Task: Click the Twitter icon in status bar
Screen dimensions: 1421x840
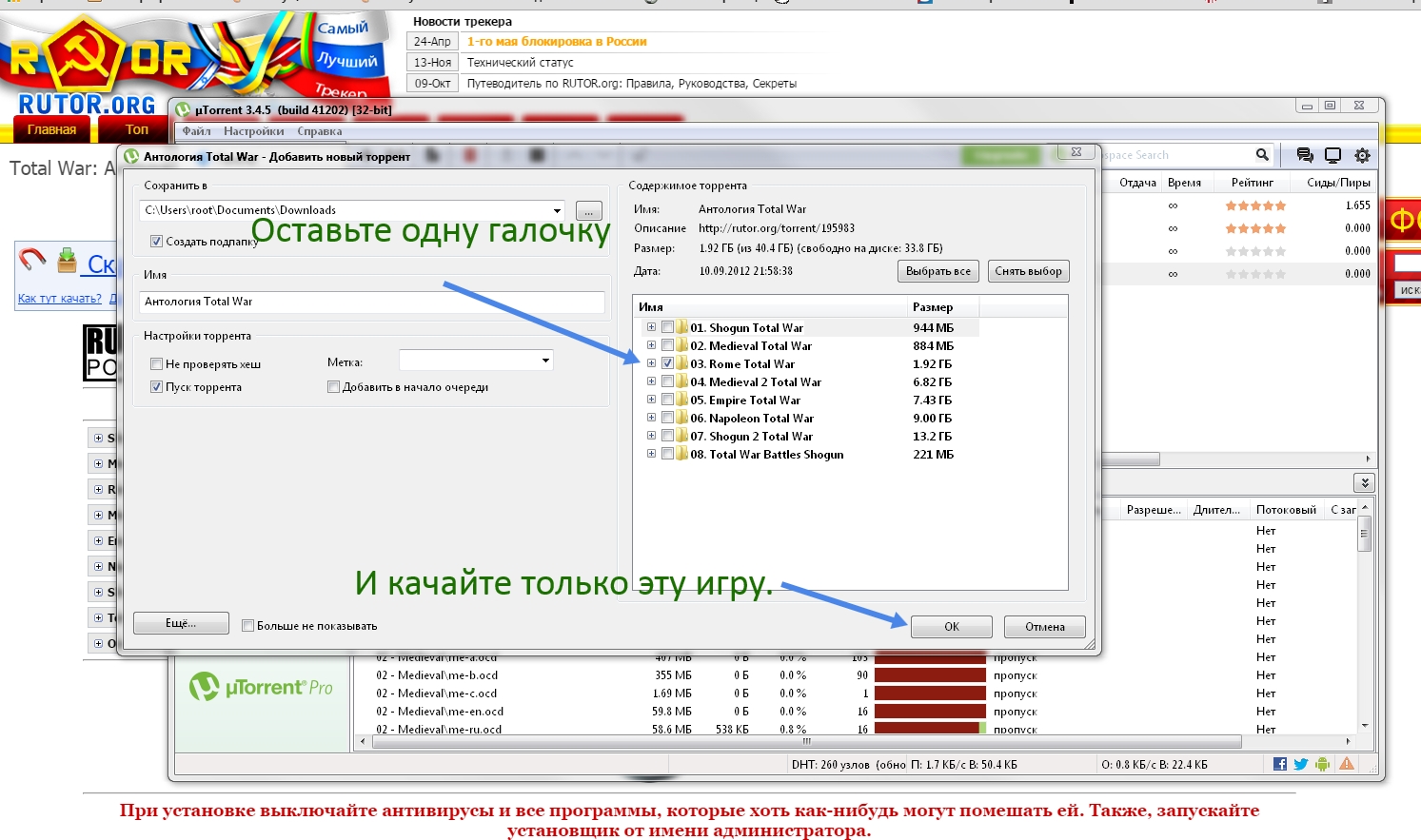Action: tap(1300, 763)
